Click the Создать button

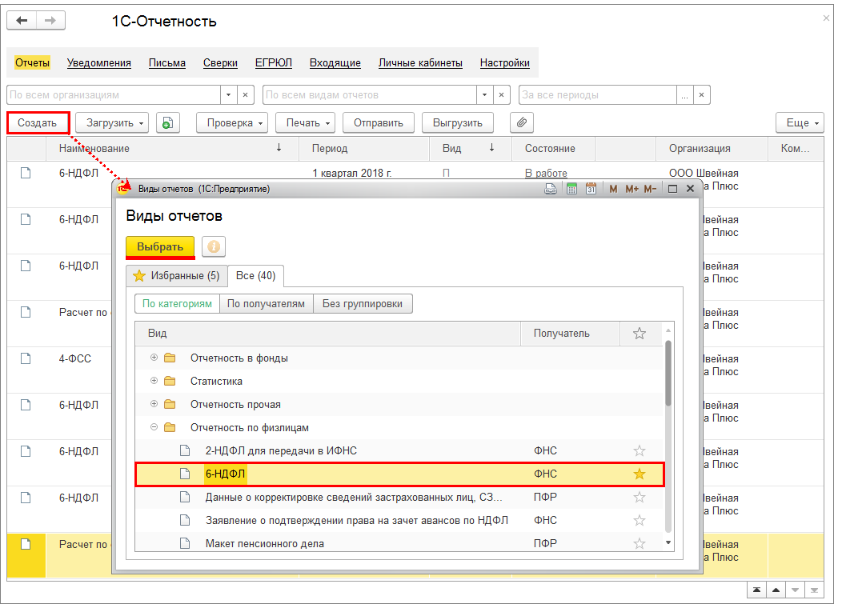pos(37,123)
